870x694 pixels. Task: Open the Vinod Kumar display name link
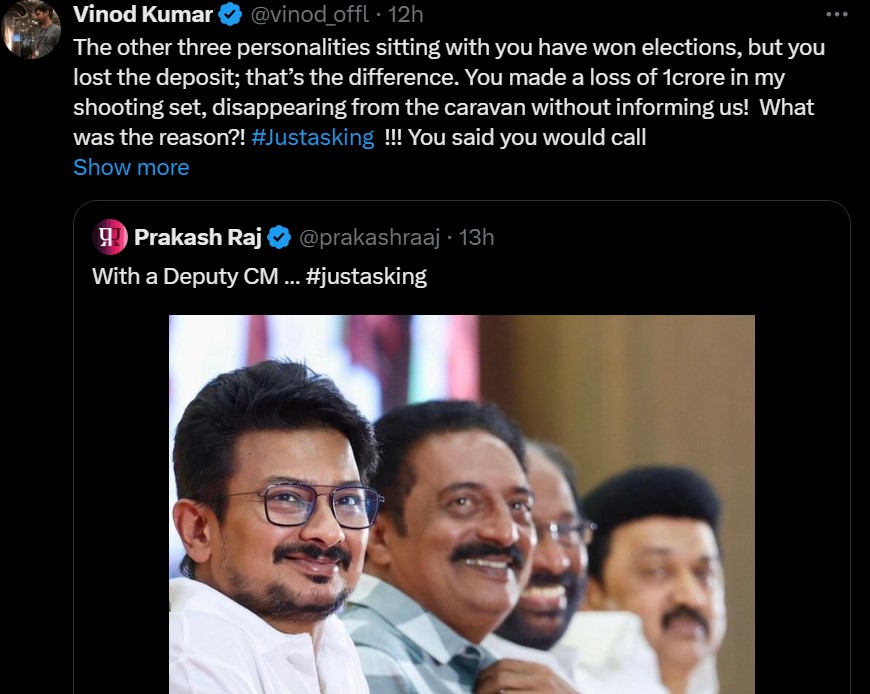tap(144, 14)
